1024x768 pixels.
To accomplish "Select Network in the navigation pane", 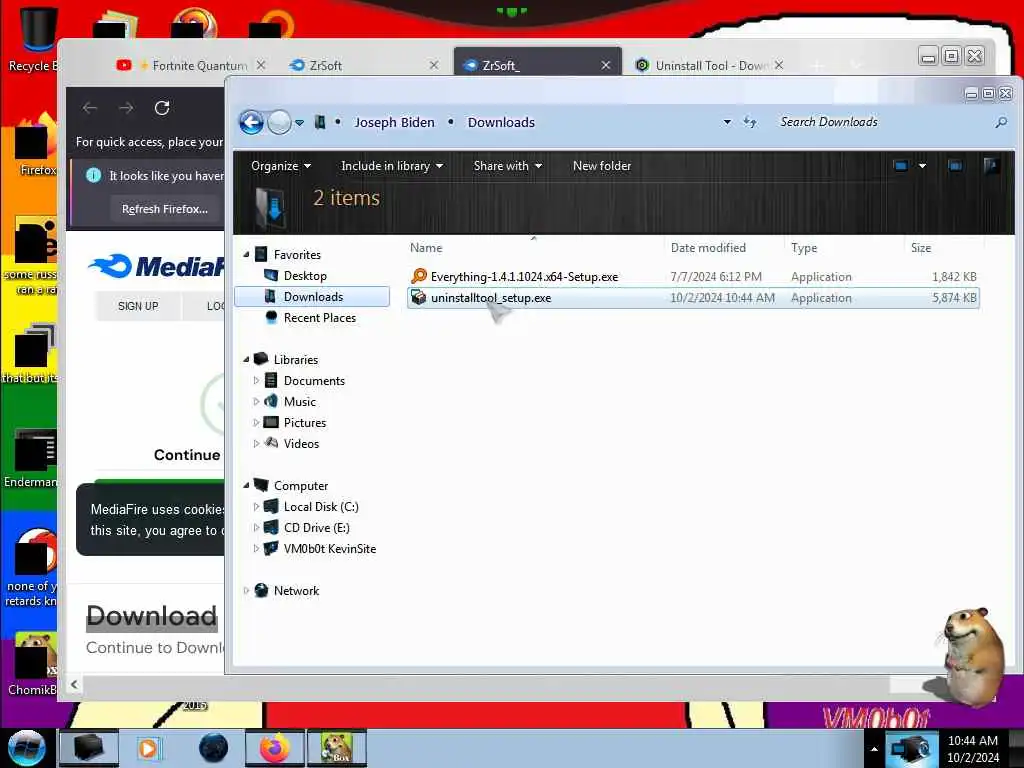I will coord(296,590).
